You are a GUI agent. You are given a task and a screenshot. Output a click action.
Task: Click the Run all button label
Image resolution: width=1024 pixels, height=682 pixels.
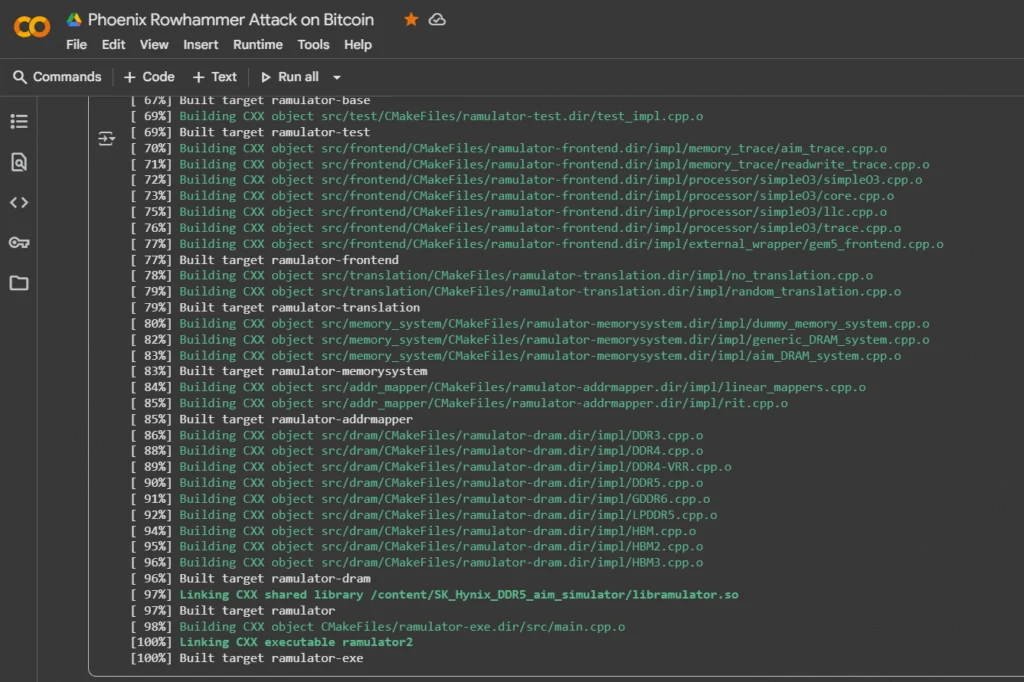click(298, 77)
